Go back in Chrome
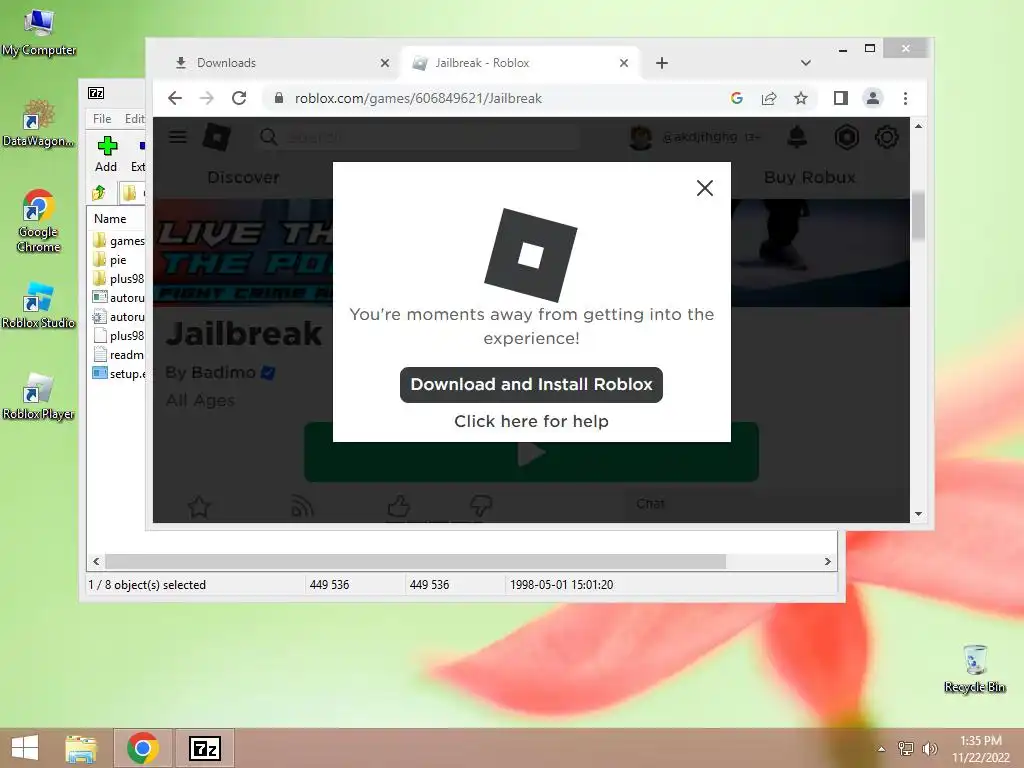The height and width of the screenshot is (768, 1024). coord(174,98)
